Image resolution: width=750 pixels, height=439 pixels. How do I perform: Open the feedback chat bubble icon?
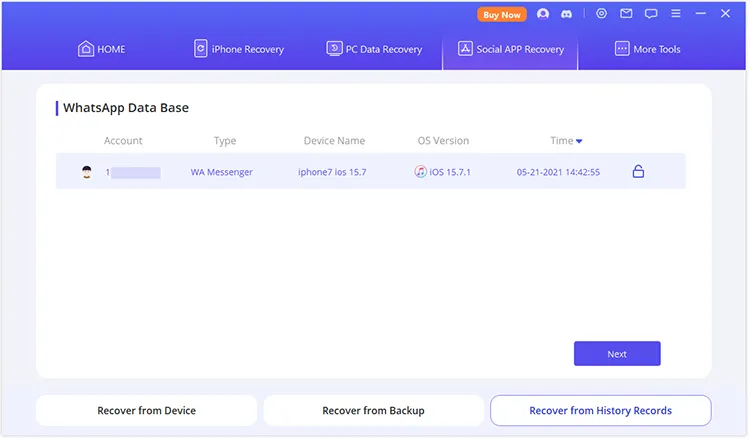pyautogui.click(x=651, y=13)
